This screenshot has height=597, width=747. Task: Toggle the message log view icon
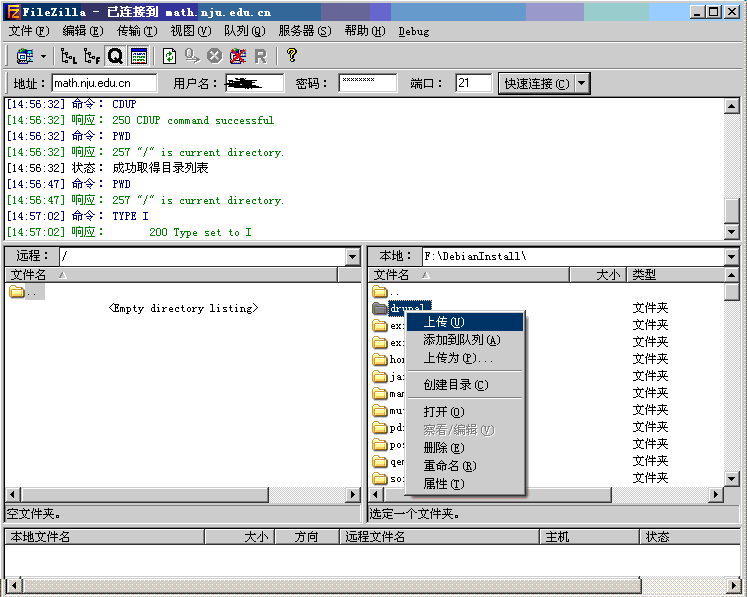pos(138,56)
